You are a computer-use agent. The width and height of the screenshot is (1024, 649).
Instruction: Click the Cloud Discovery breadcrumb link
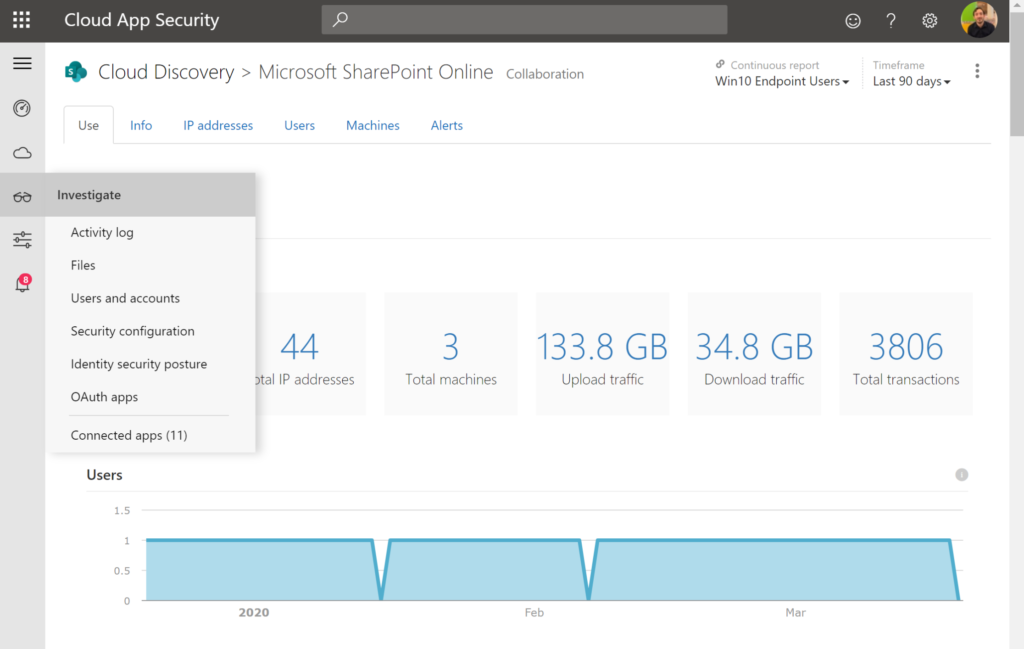pyautogui.click(x=166, y=72)
